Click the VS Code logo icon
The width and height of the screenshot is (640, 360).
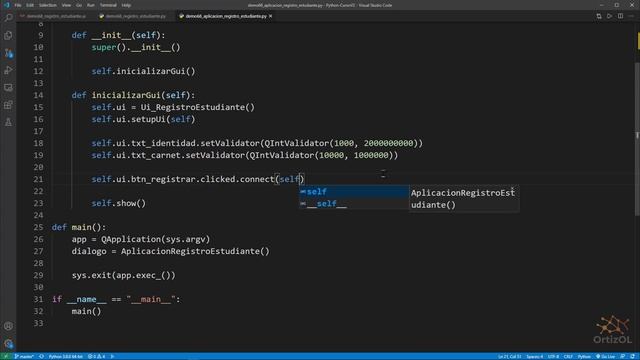(6, 5)
